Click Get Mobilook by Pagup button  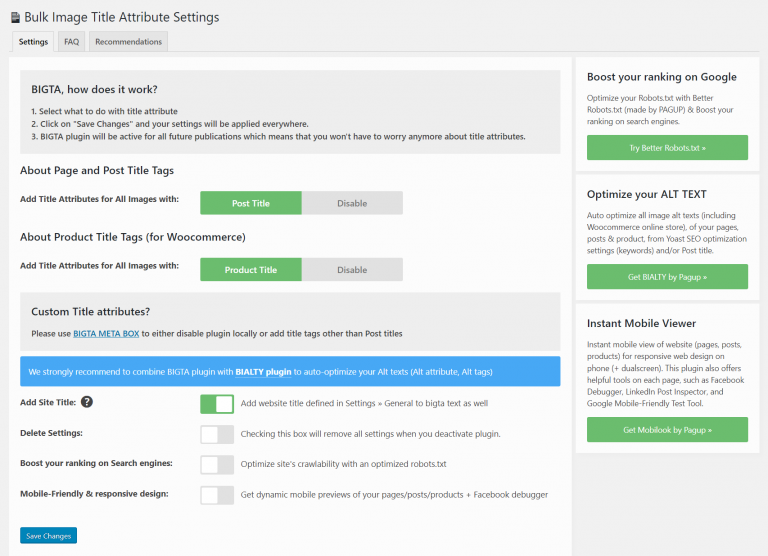(667, 430)
